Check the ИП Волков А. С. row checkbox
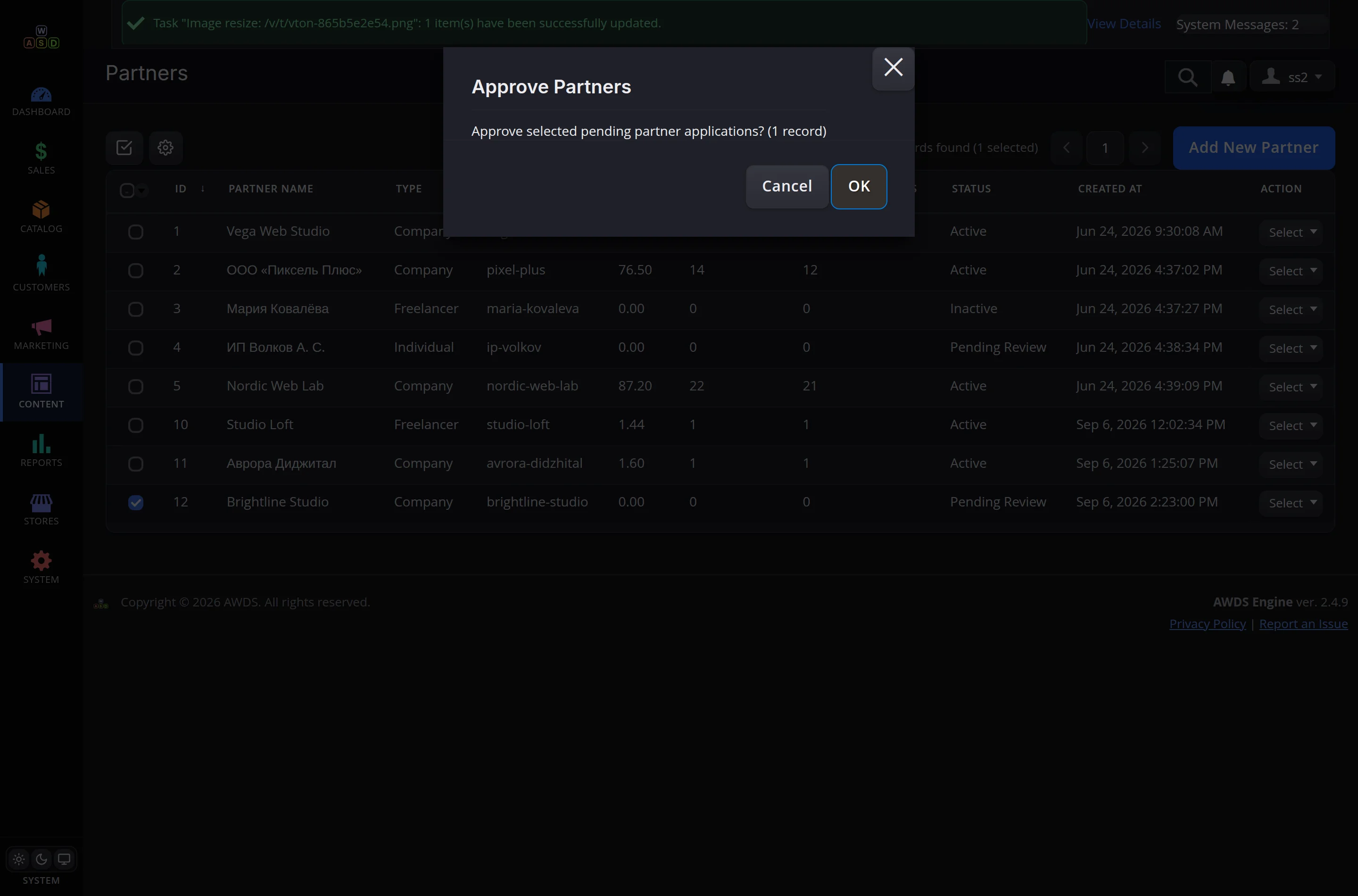Viewport: 1358px width, 896px height. click(x=135, y=348)
